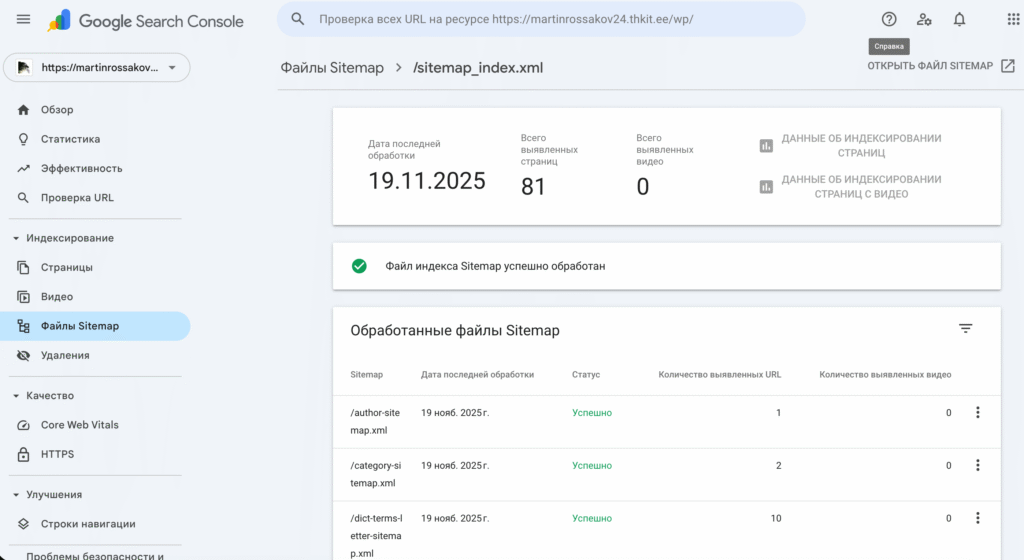Screen dimensions: 1024x560
Task: Open the Google apps grid
Action: [1014, 19]
